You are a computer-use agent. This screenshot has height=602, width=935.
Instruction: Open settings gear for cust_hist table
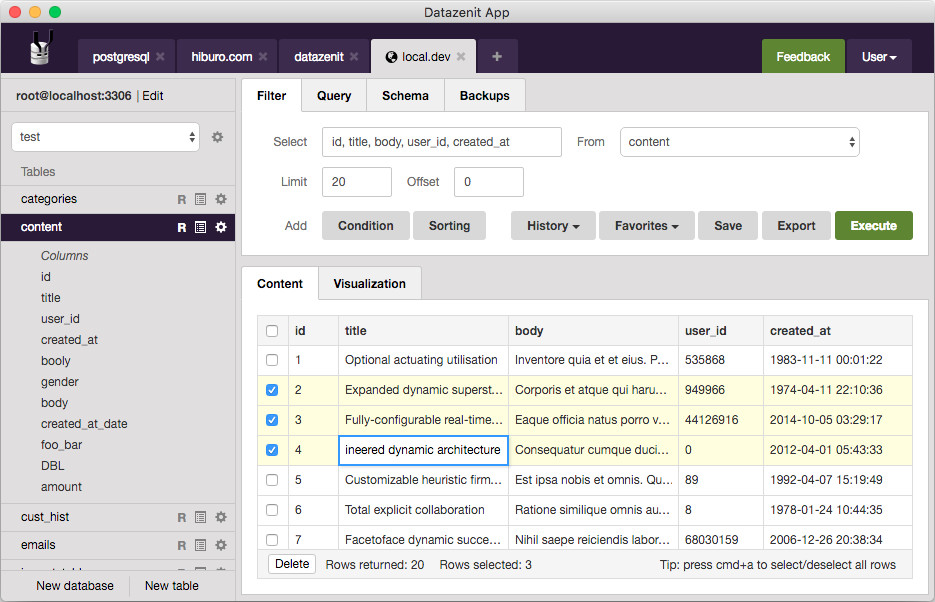coord(221,517)
